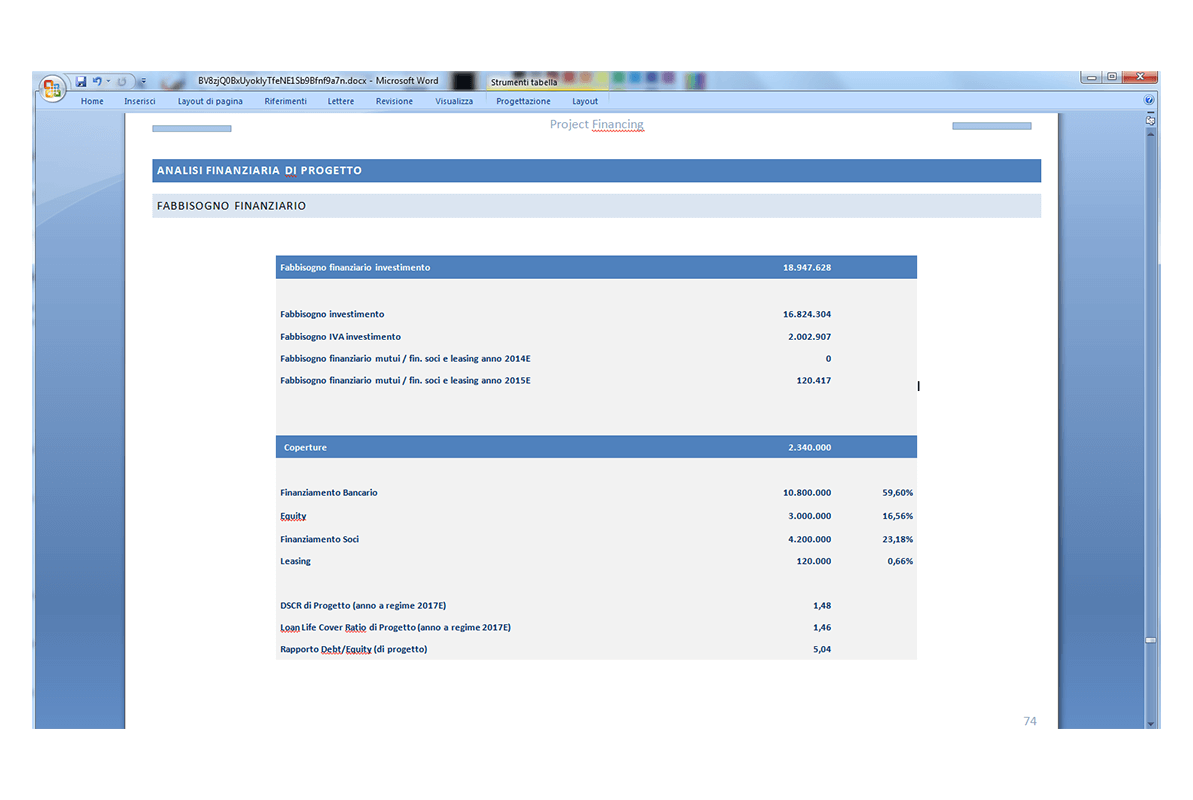Open the Progettazione table tools tab
The image size is (1193, 800).
[x=523, y=101]
